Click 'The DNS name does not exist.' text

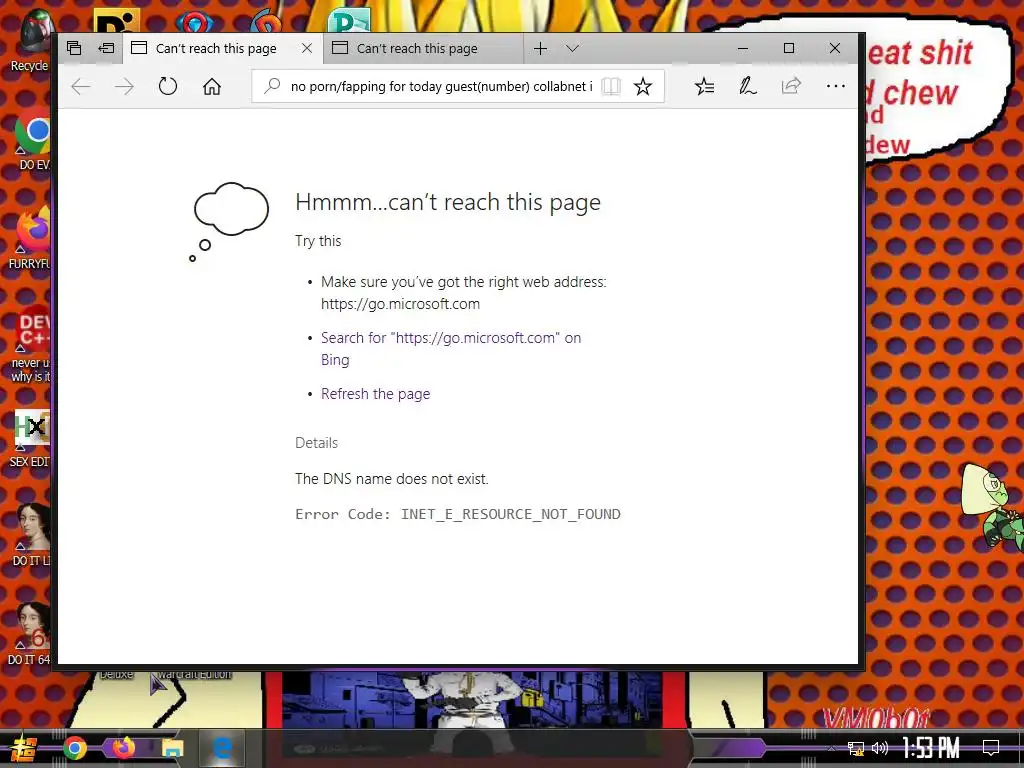392,479
